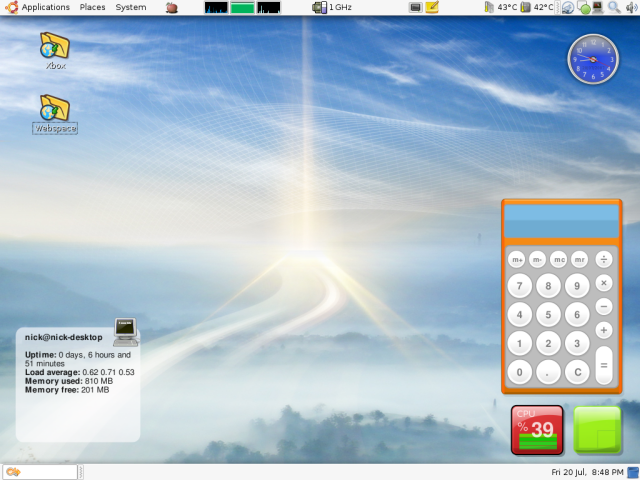Click the green square desklet
Viewport: 640px width, 480px height.
tap(598, 430)
